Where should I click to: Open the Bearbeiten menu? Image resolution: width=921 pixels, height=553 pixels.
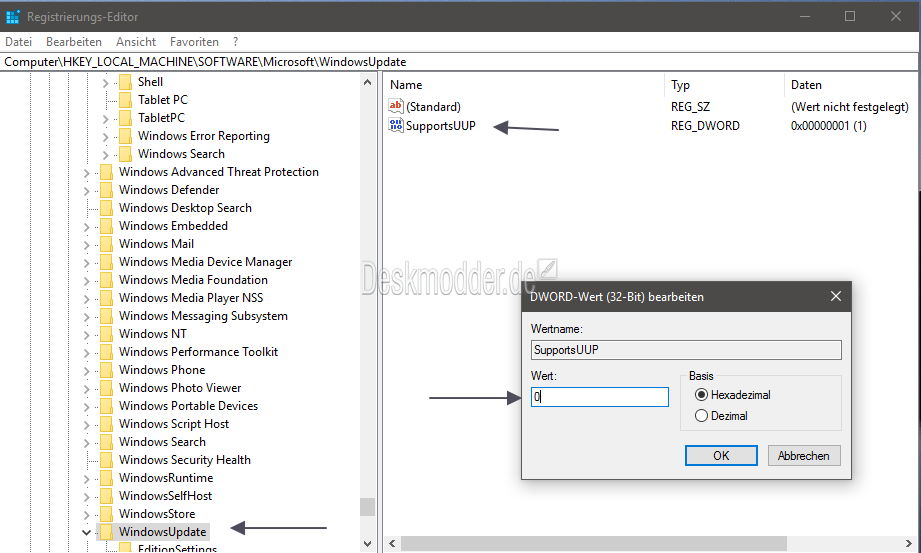[x=74, y=42]
